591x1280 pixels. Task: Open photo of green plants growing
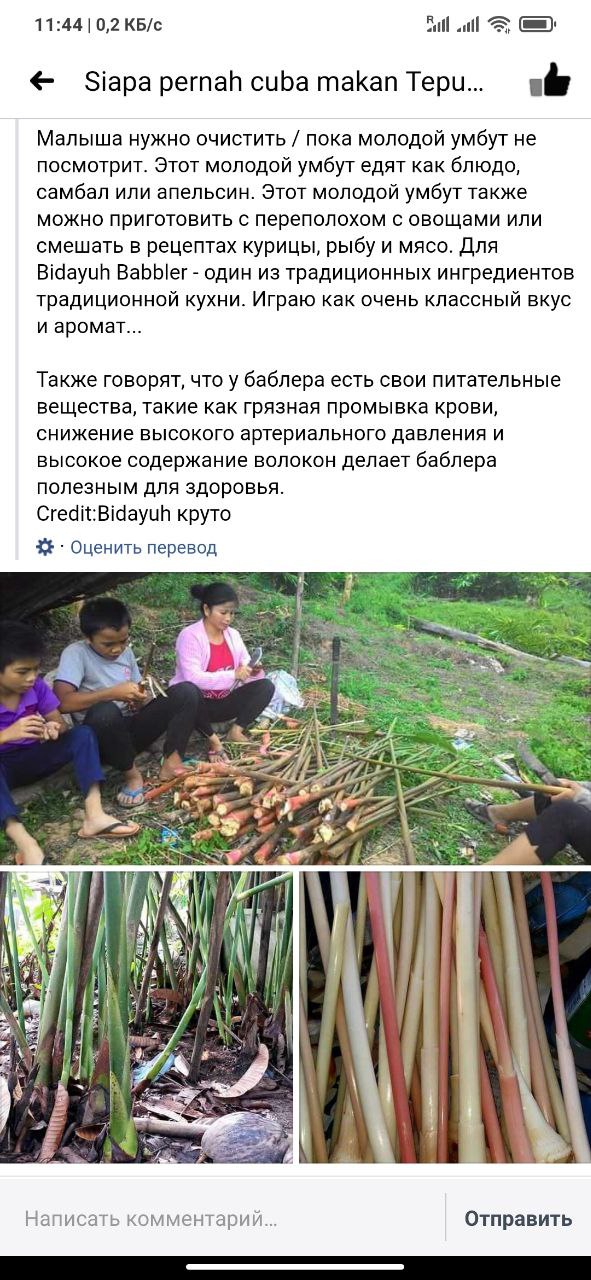pos(146,1017)
